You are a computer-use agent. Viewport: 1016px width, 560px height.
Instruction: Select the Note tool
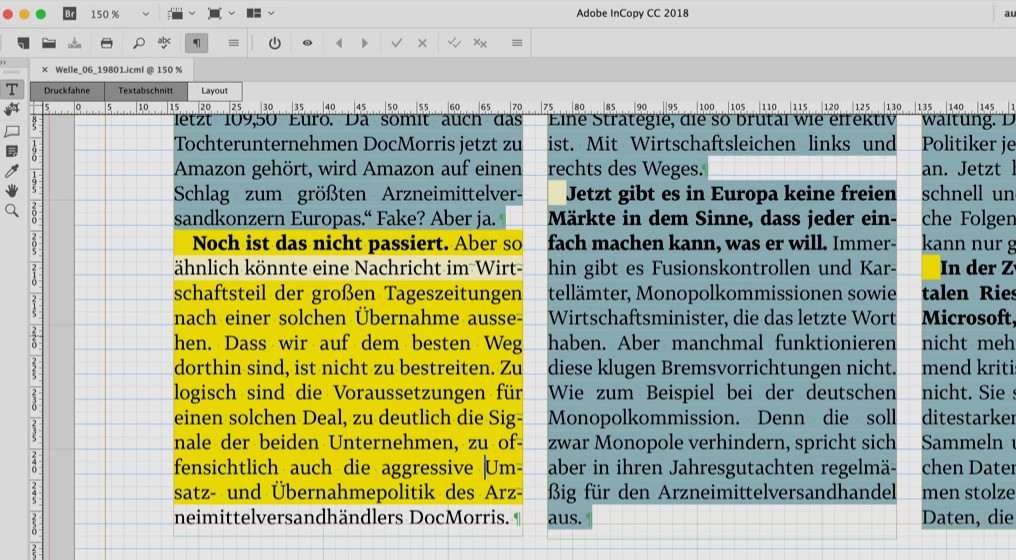(12, 131)
